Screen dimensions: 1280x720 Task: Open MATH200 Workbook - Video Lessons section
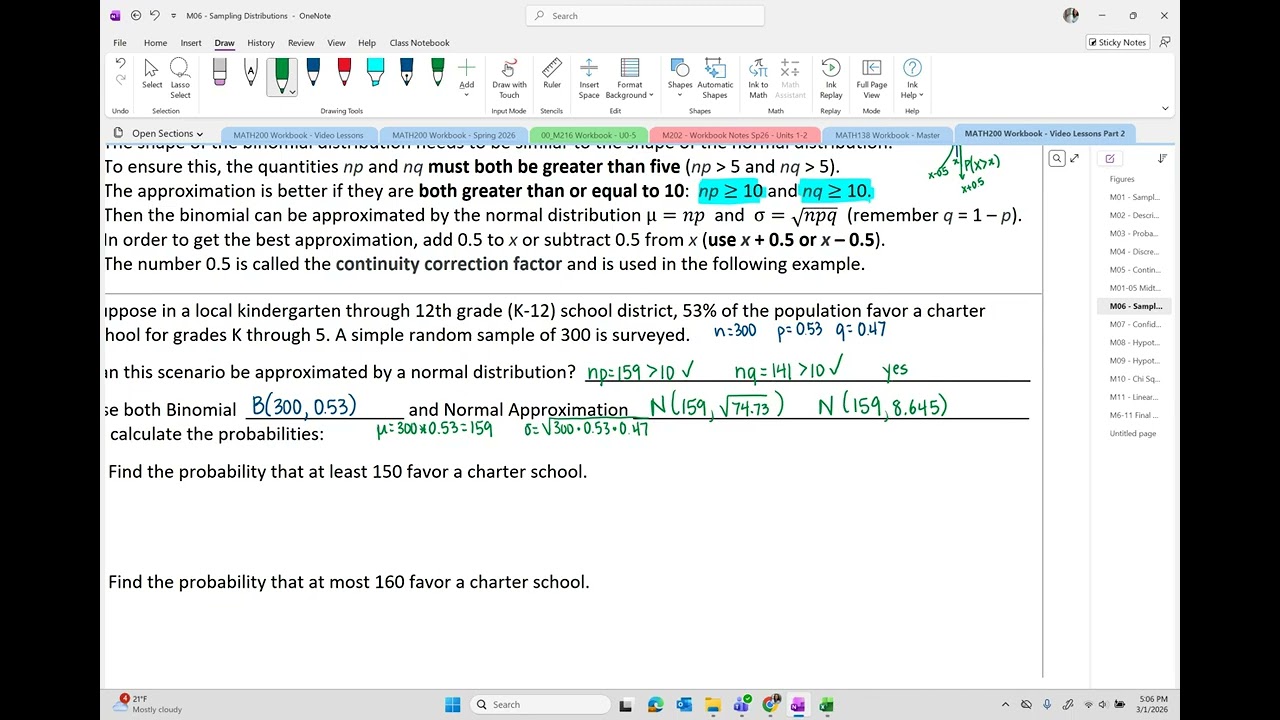coord(298,135)
